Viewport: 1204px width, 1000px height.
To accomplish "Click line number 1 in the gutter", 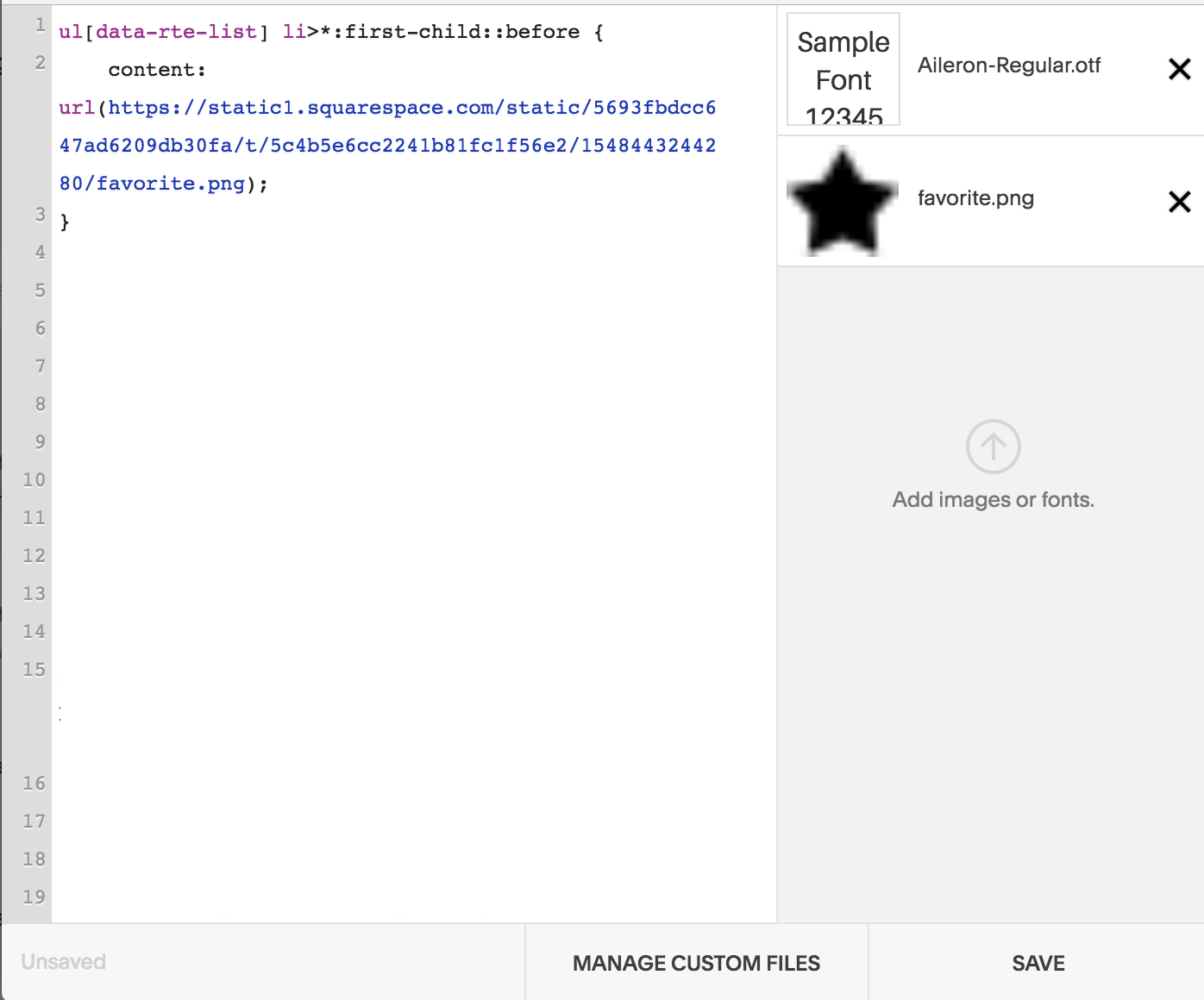I will coord(39,27).
